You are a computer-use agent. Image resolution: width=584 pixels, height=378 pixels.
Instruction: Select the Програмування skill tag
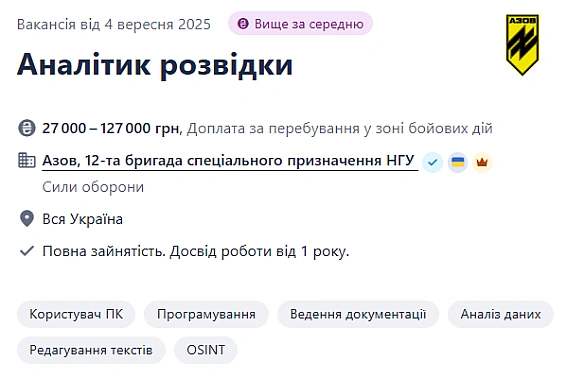pyautogui.click(x=206, y=314)
